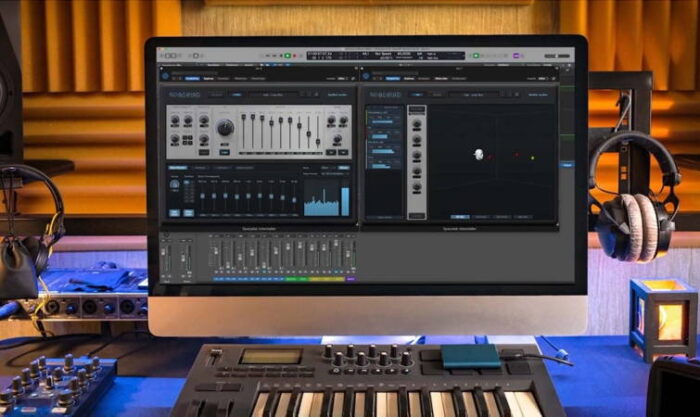Select the highlighted blue tab in right plugin window
This screenshot has height=417, width=700.
coord(393,78)
